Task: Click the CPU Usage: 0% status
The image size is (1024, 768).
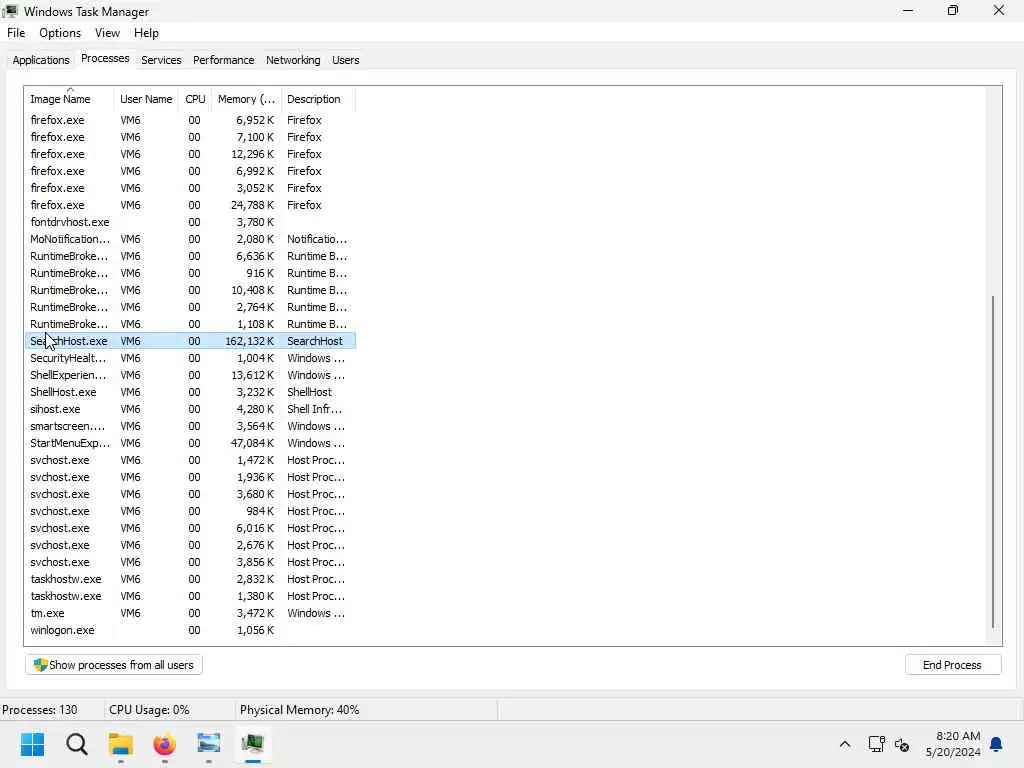Action: [149, 710]
